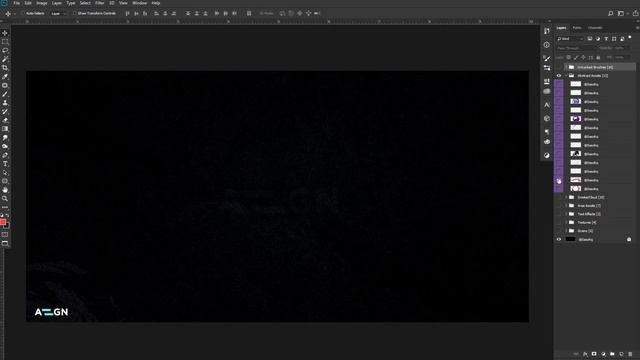This screenshot has width=640, height=360.
Task: Click the share icon at top right
Action: point(635,13)
